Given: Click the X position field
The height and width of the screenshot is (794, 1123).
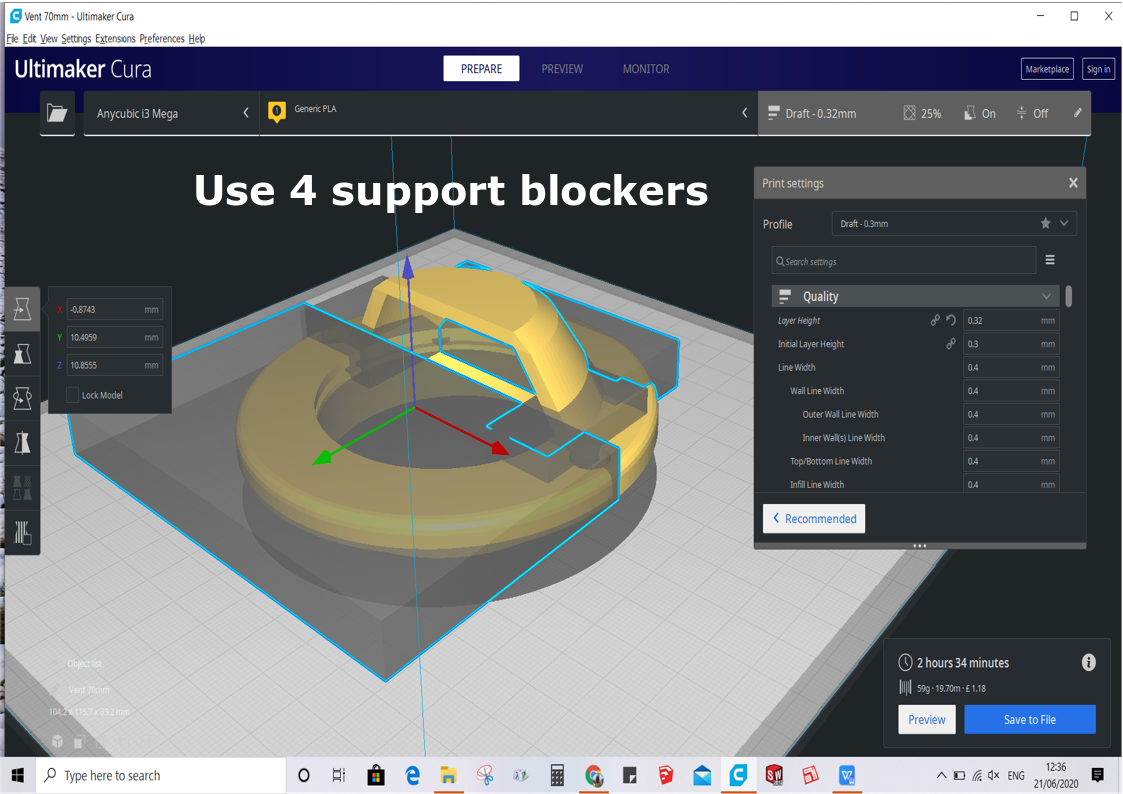Looking at the screenshot, I should [x=115, y=309].
